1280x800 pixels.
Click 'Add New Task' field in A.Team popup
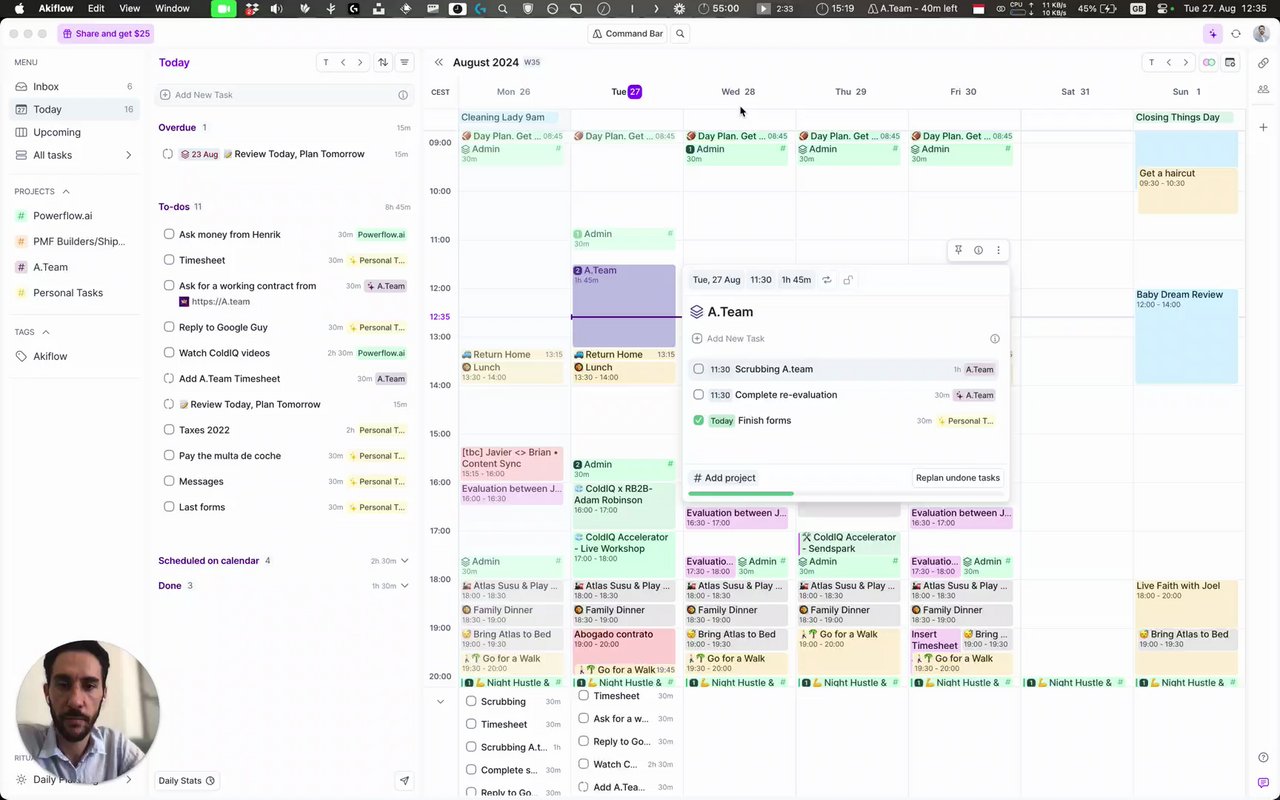845,339
